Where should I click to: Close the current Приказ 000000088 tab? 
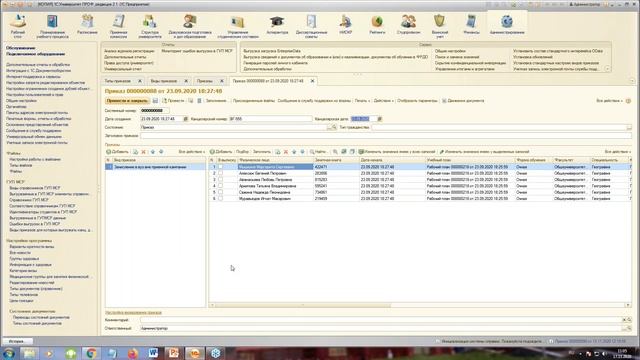tap(312, 81)
